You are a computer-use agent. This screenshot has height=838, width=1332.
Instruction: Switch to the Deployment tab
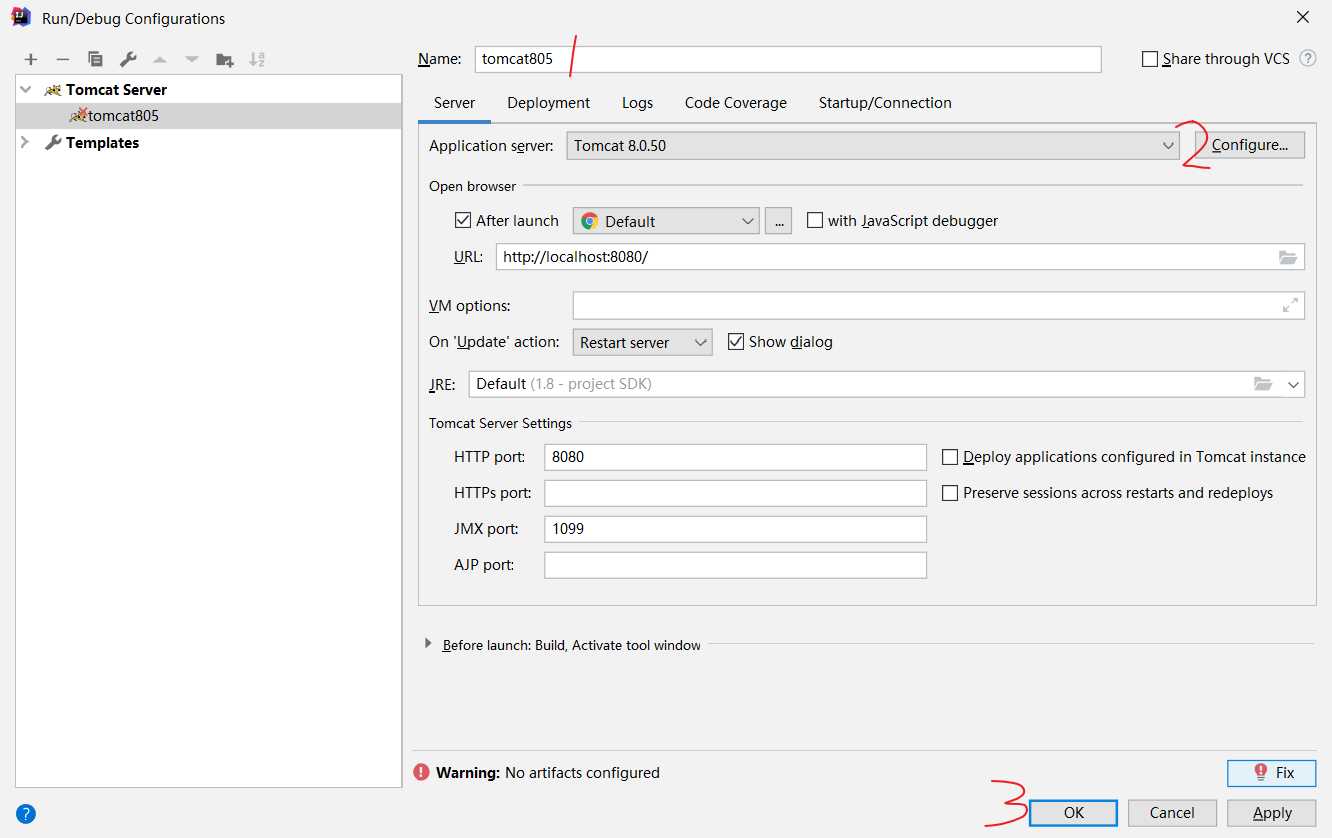(549, 103)
